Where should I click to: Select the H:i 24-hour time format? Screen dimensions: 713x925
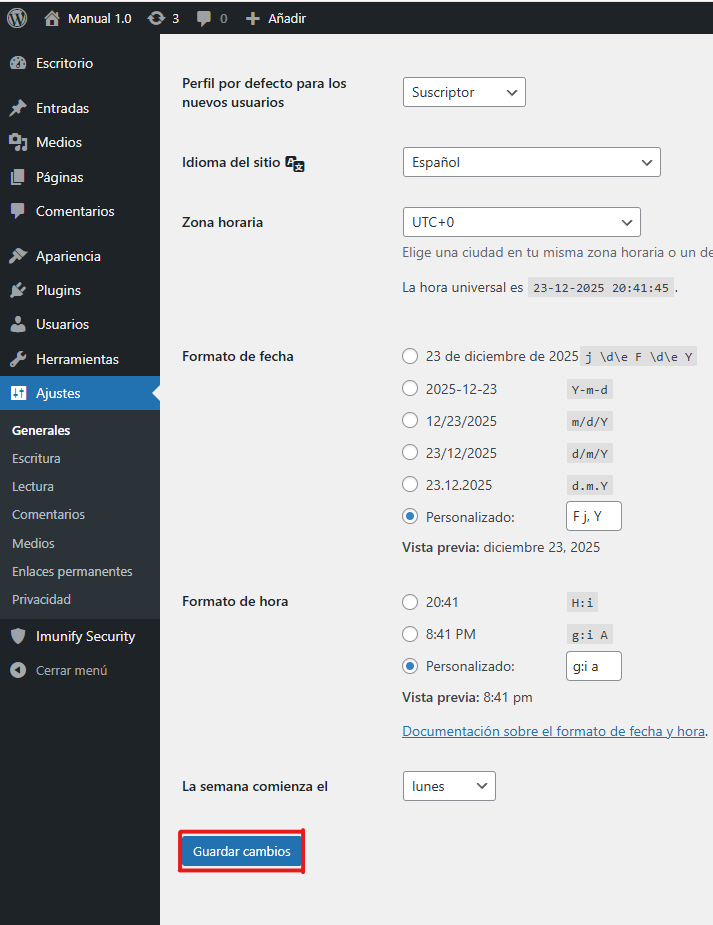point(410,602)
